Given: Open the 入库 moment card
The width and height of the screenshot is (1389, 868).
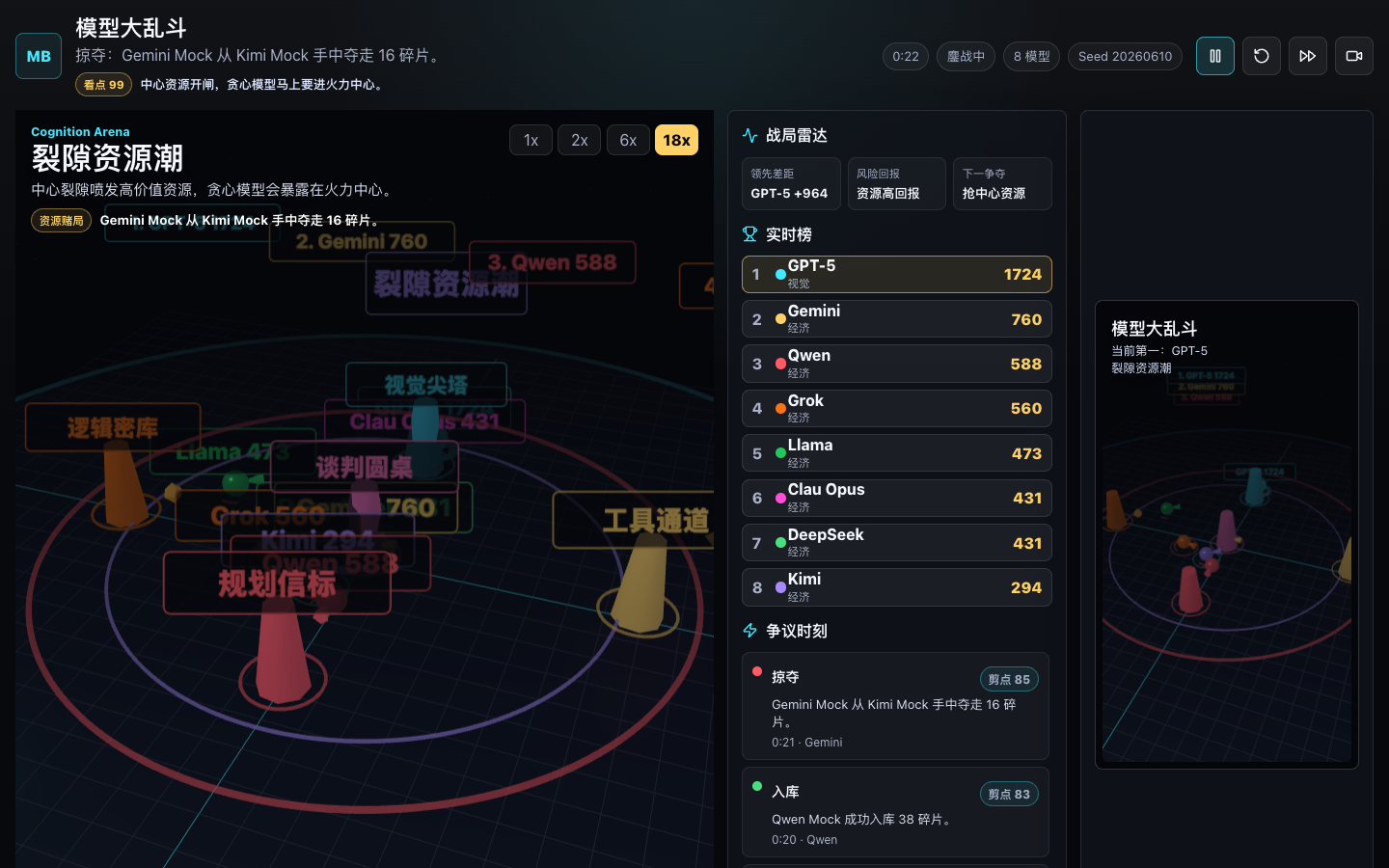Looking at the screenshot, I should tap(895, 812).
